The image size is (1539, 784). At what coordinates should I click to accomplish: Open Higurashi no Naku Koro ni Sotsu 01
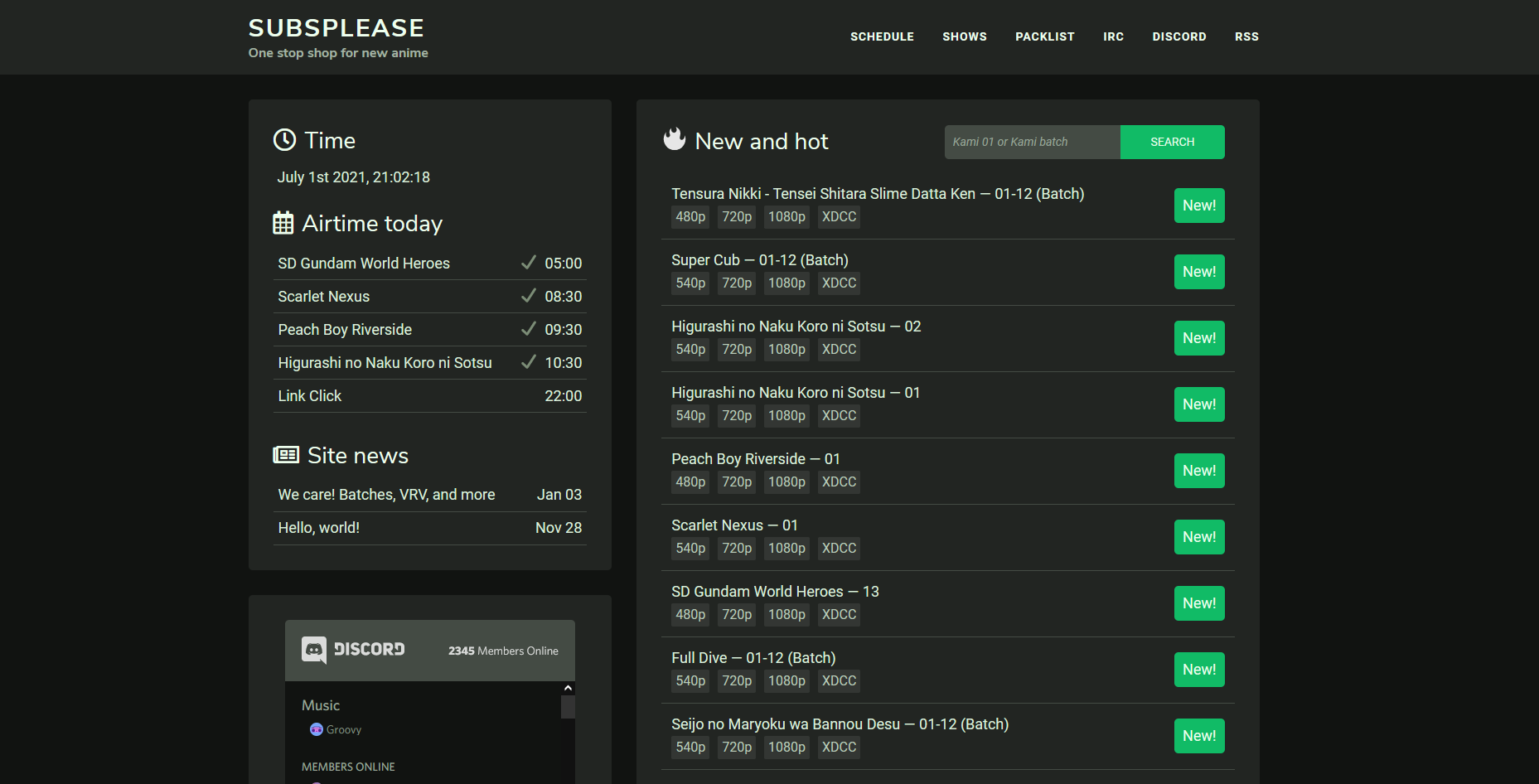pyautogui.click(x=796, y=392)
